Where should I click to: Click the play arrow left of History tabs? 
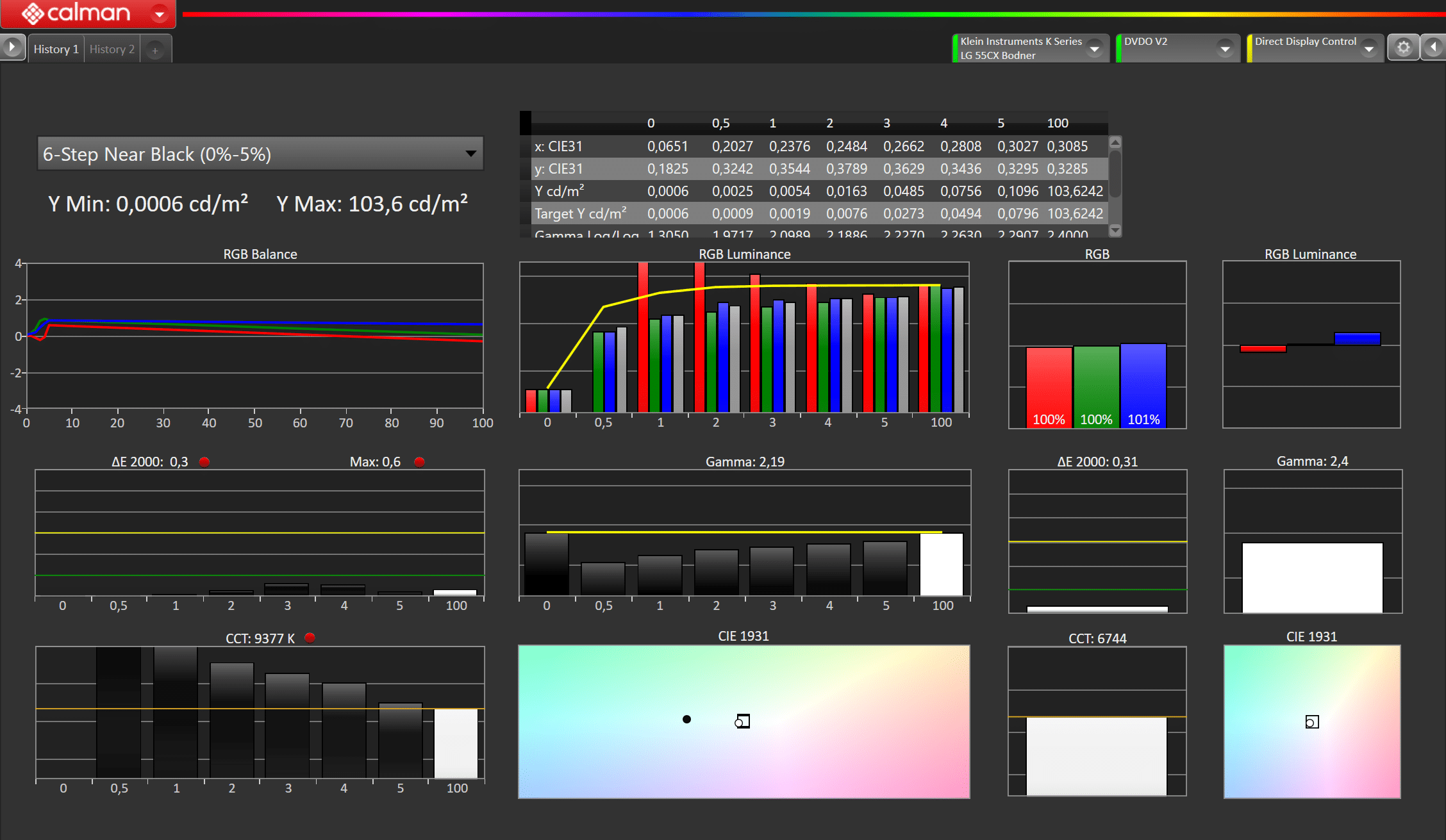tap(12, 47)
